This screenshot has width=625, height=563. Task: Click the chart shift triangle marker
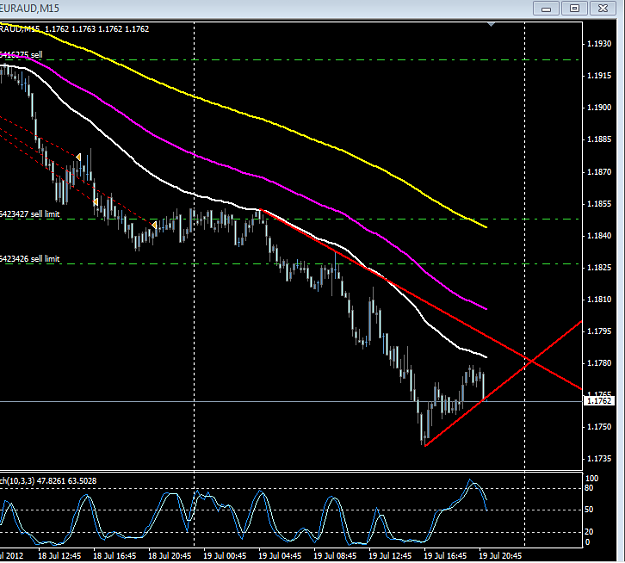[x=491, y=24]
